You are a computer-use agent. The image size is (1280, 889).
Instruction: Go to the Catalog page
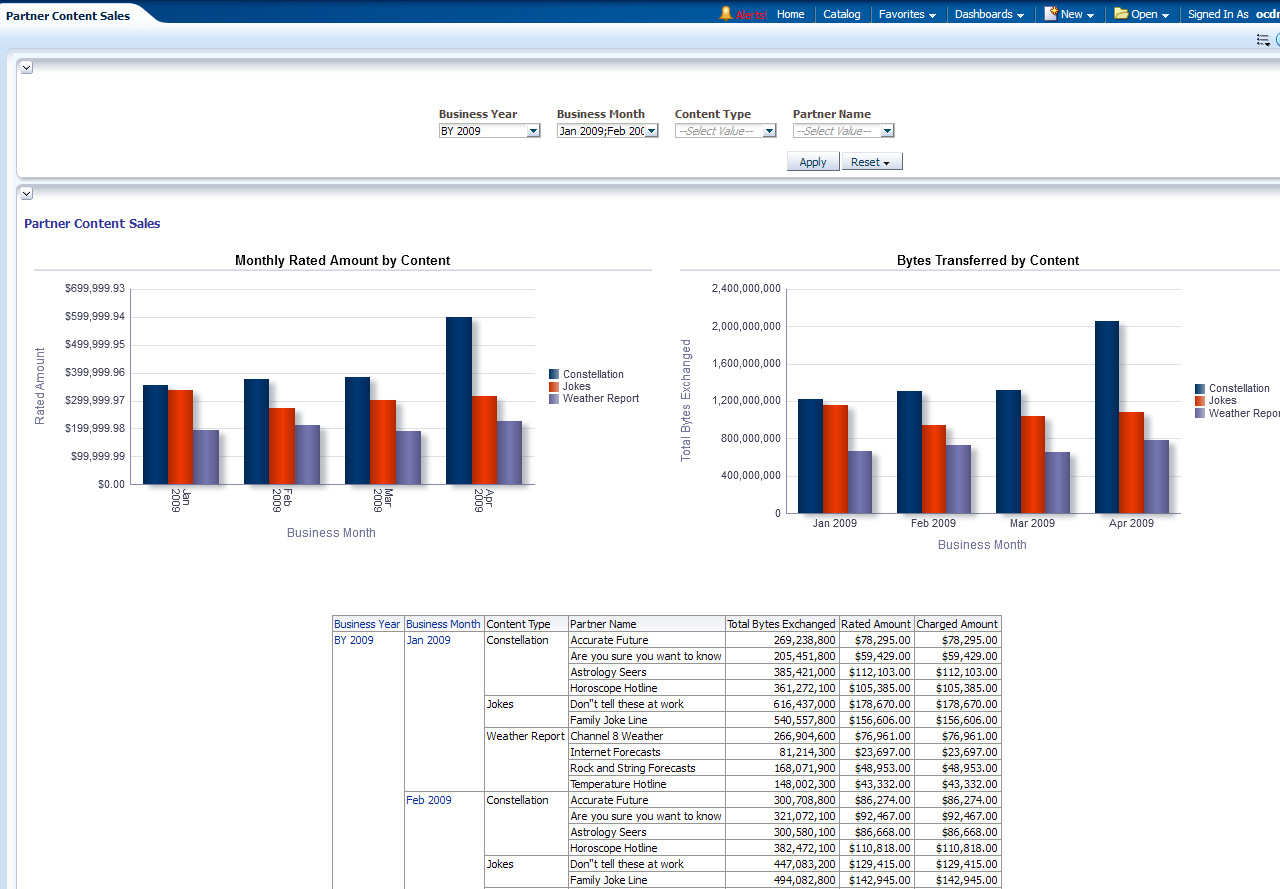click(841, 14)
